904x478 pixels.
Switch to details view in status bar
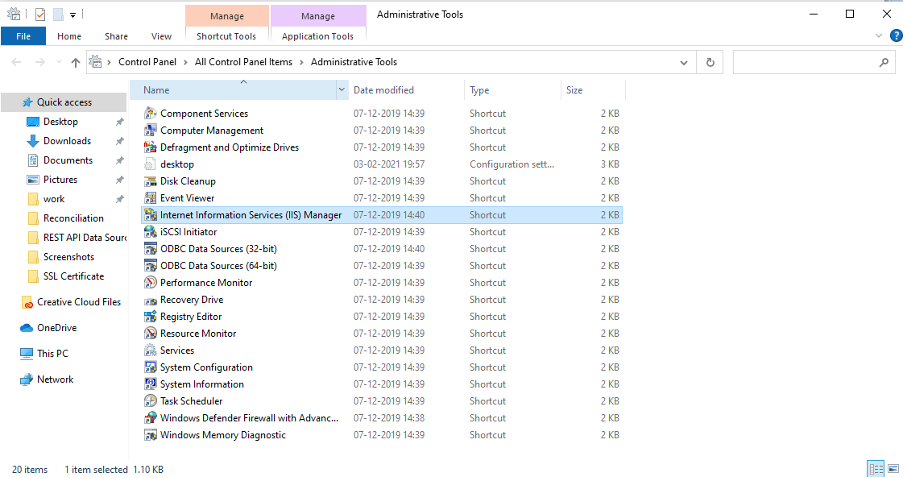(x=875, y=468)
